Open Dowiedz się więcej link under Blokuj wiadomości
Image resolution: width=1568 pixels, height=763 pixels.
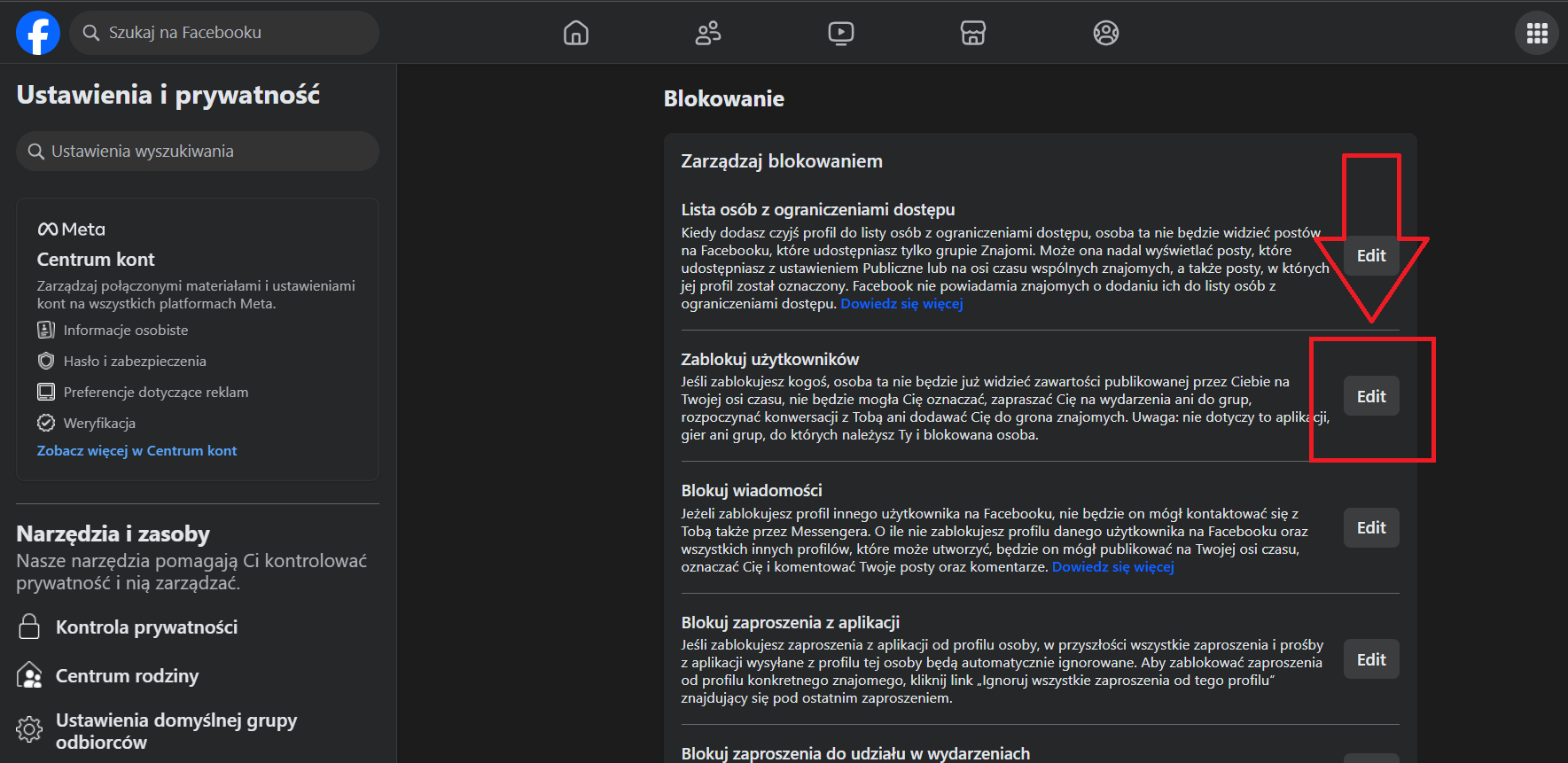(1112, 567)
